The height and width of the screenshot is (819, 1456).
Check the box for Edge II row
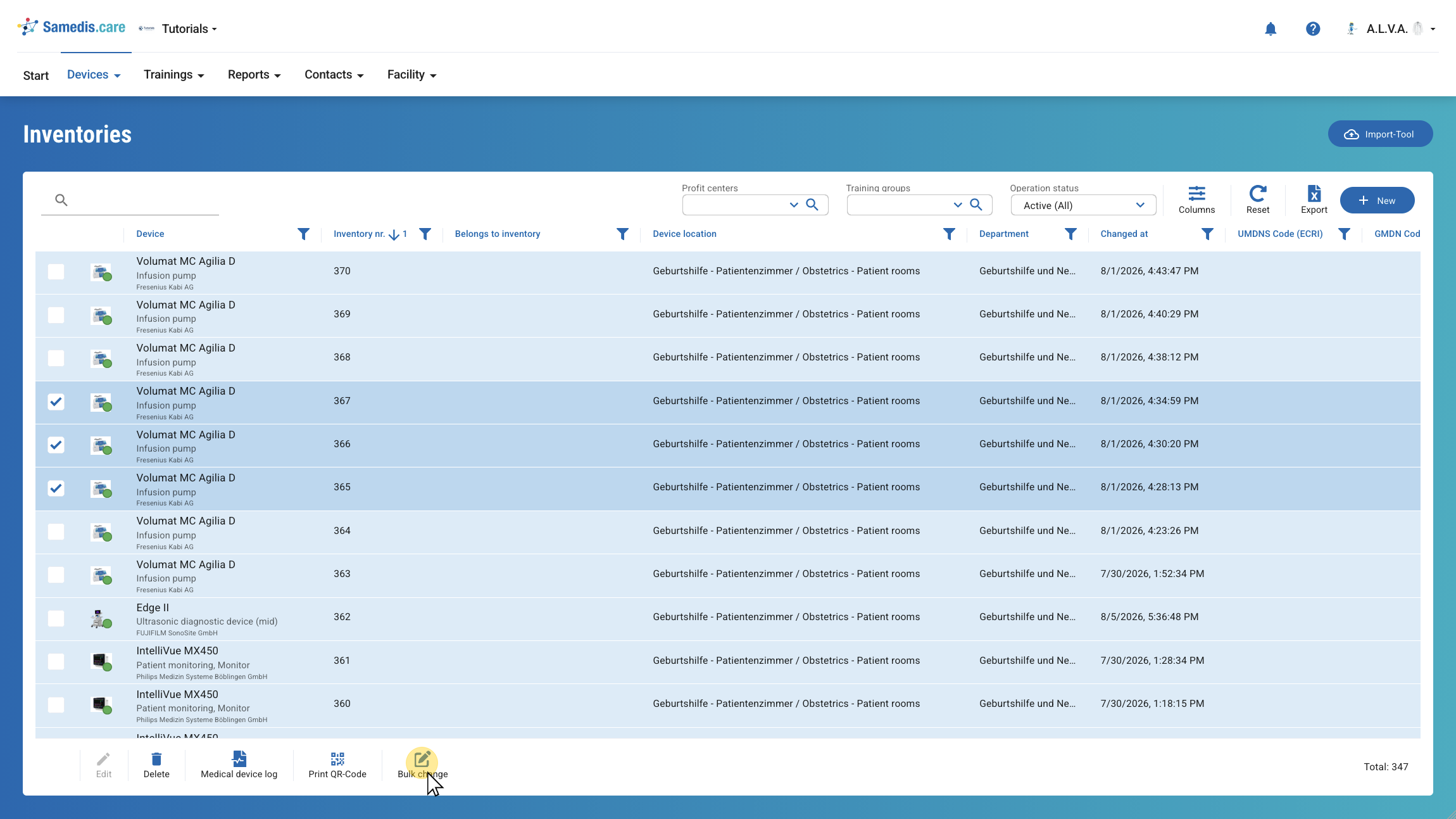(56, 618)
